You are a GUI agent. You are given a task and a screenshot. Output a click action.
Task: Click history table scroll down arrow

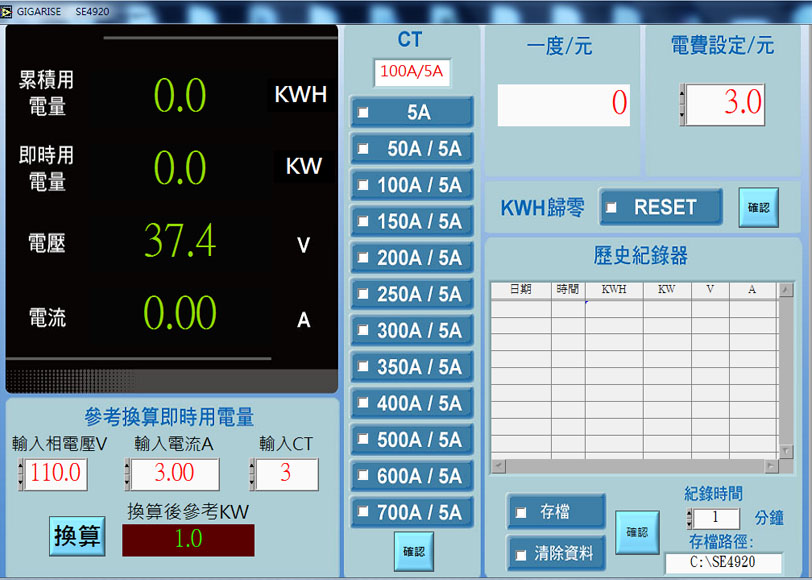click(x=786, y=452)
